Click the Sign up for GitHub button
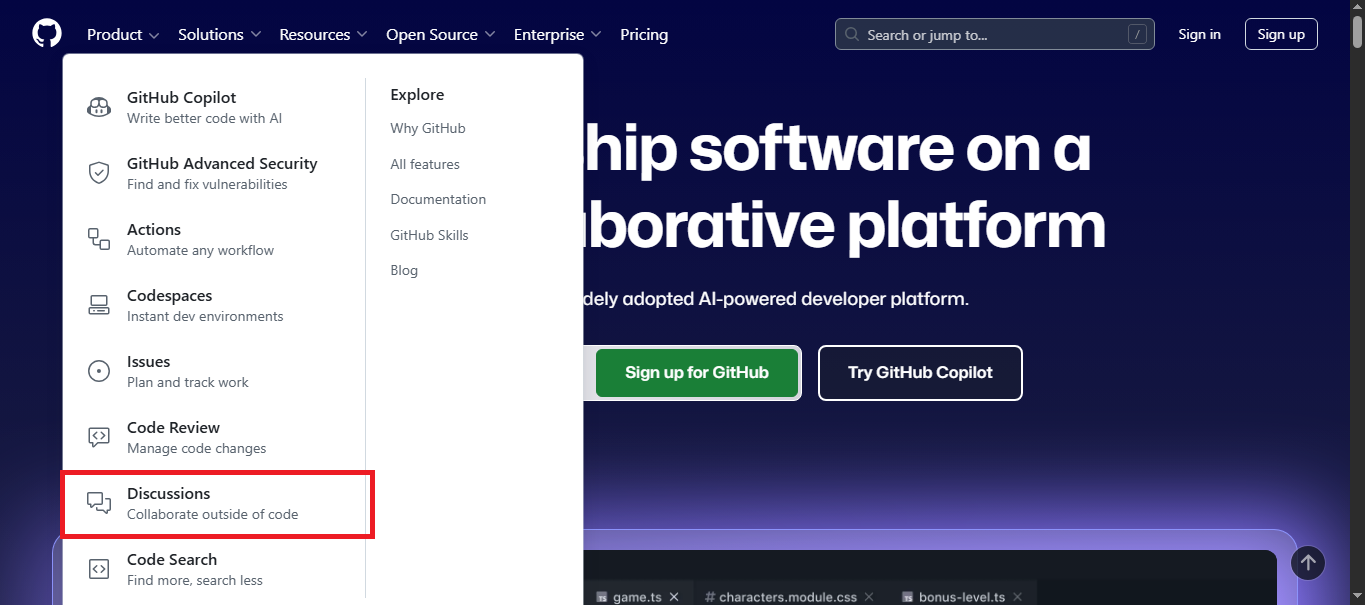The height and width of the screenshot is (605, 1365). (x=696, y=372)
